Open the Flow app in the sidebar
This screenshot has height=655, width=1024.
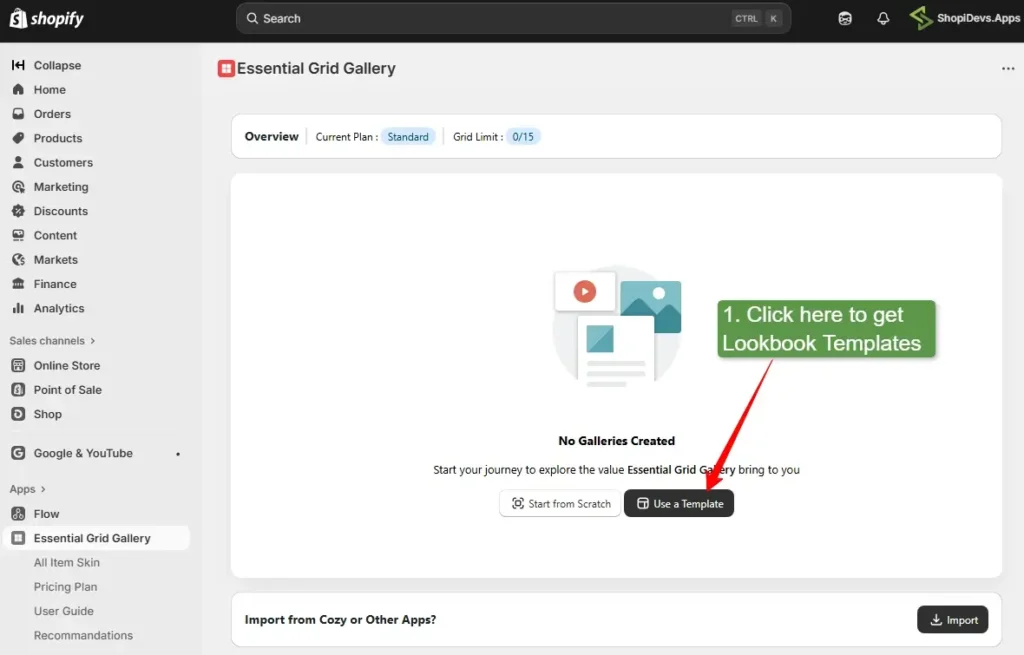(46, 514)
